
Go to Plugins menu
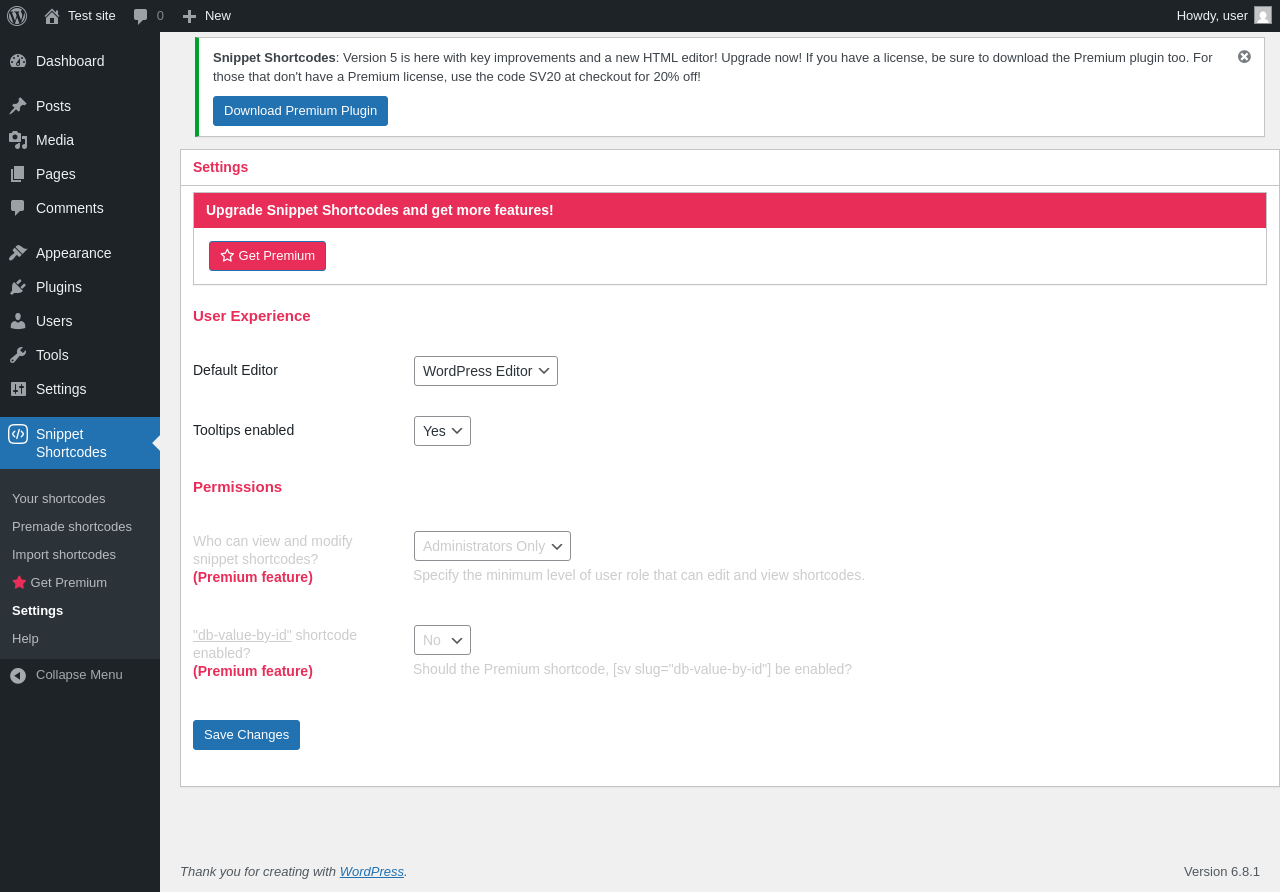click(x=80, y=287)
